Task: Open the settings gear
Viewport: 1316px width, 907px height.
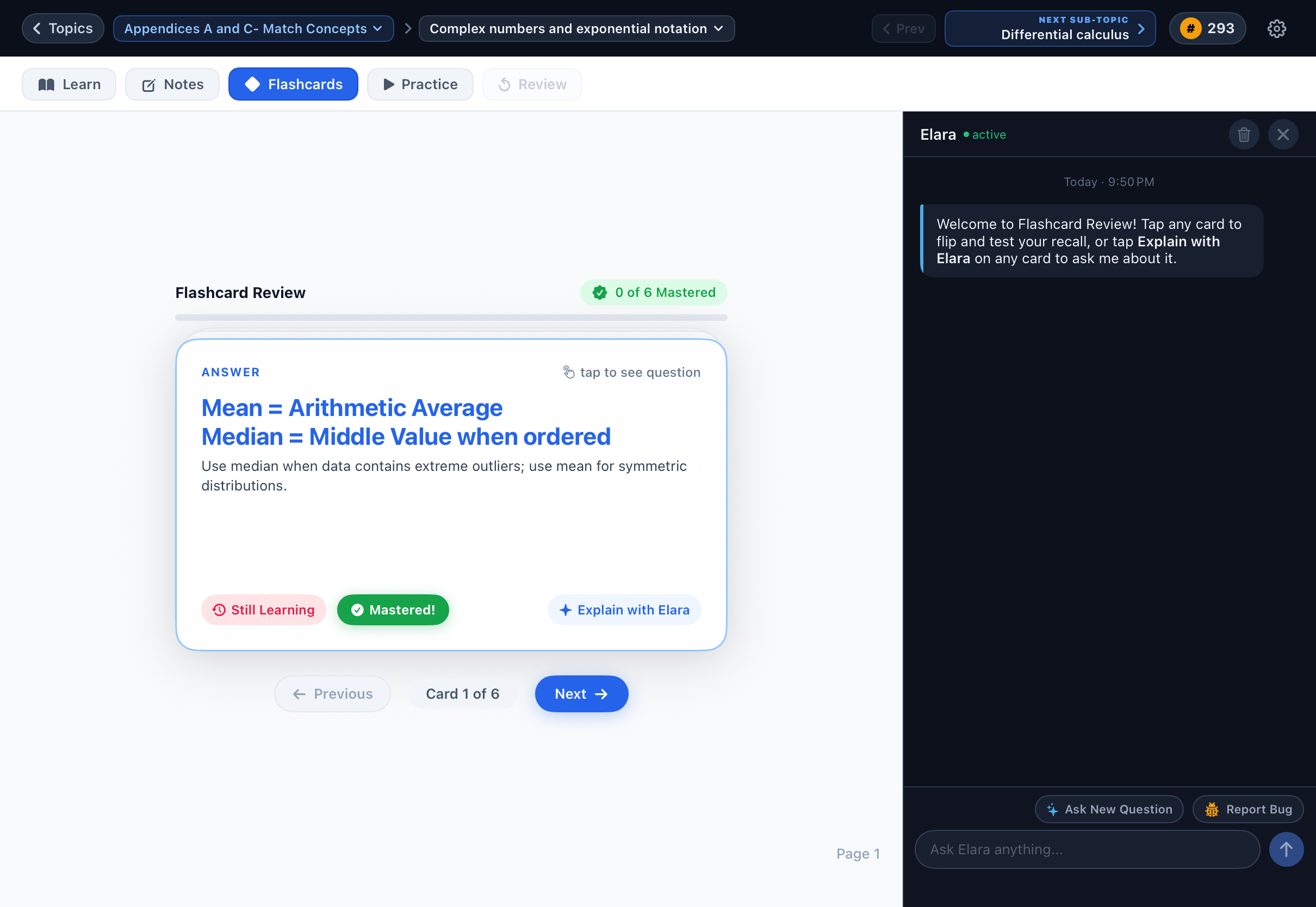Action: coord(1277,28)
